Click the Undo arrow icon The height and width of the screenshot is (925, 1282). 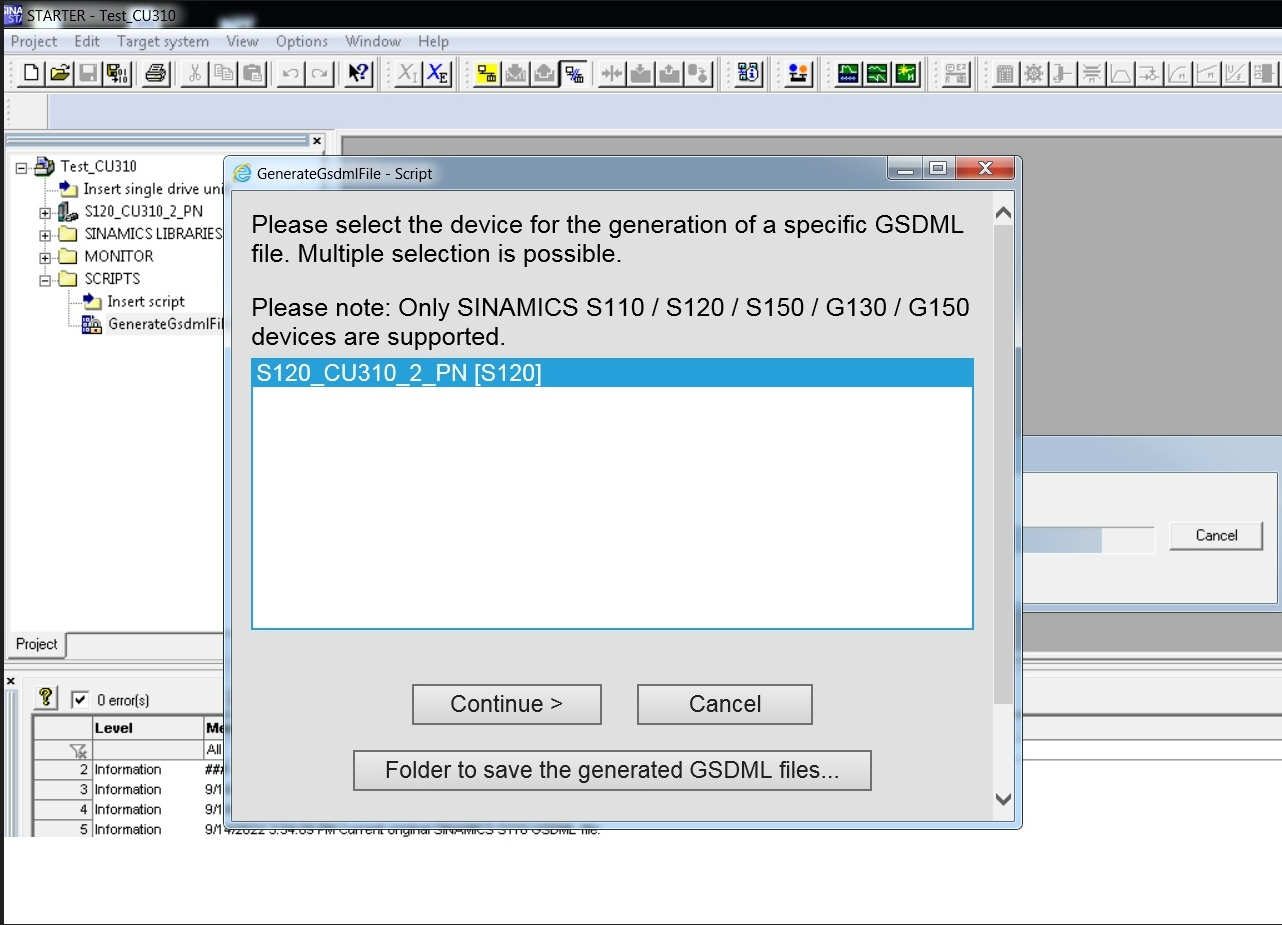tap(291, 73)
